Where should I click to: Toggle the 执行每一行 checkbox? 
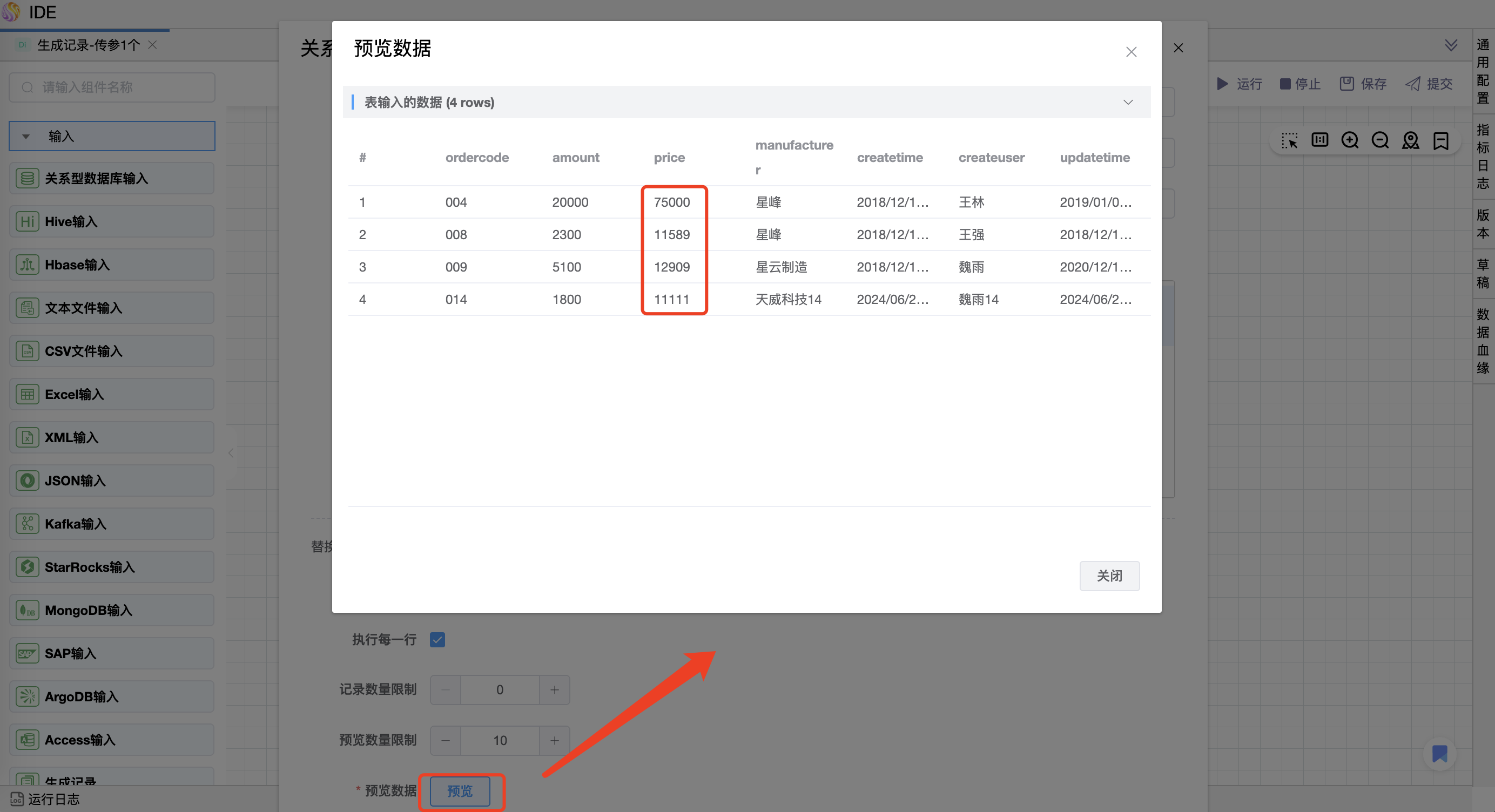tap(437, 639)
